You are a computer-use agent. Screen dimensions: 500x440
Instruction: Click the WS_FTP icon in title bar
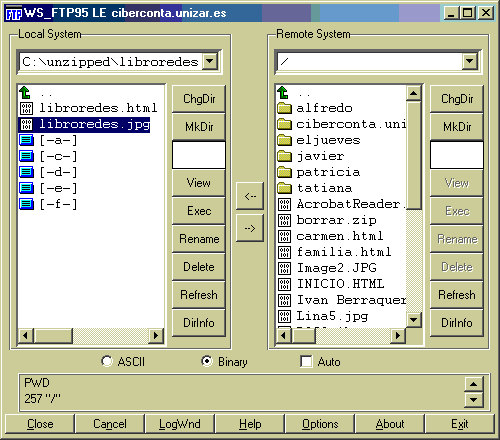coord(14,13)
